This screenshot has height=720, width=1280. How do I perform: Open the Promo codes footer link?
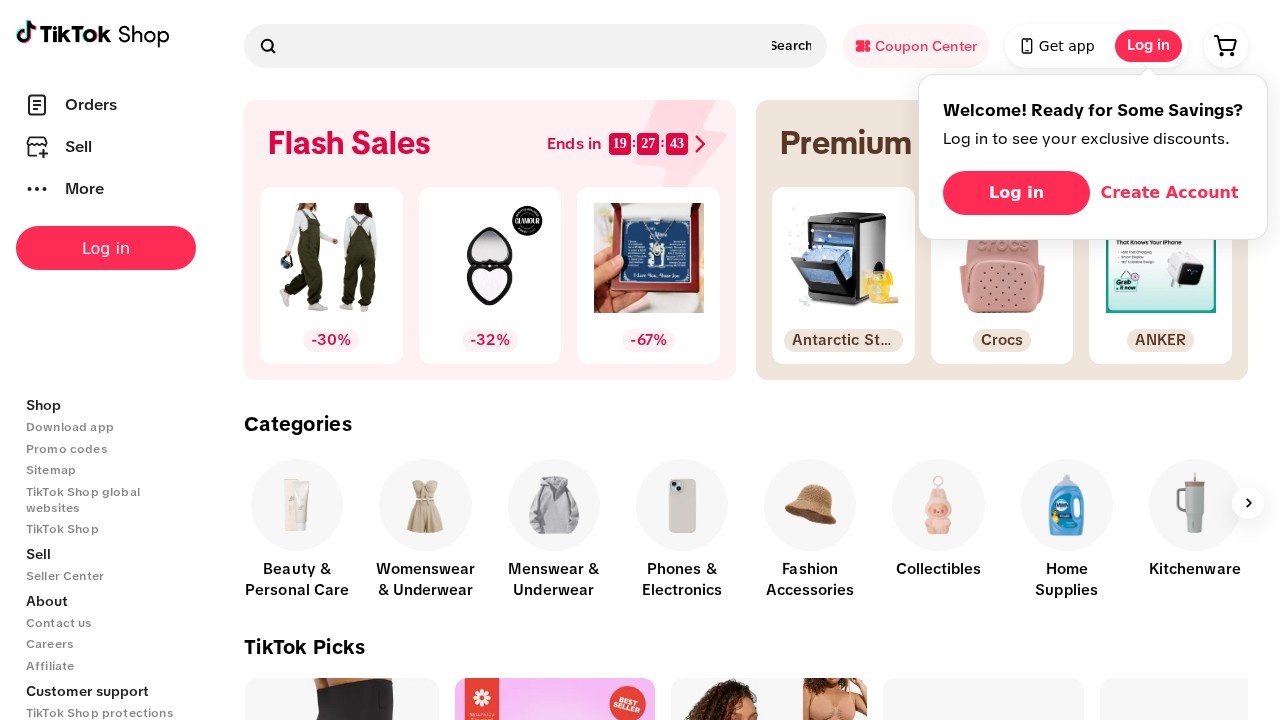(x=66, y=449)
